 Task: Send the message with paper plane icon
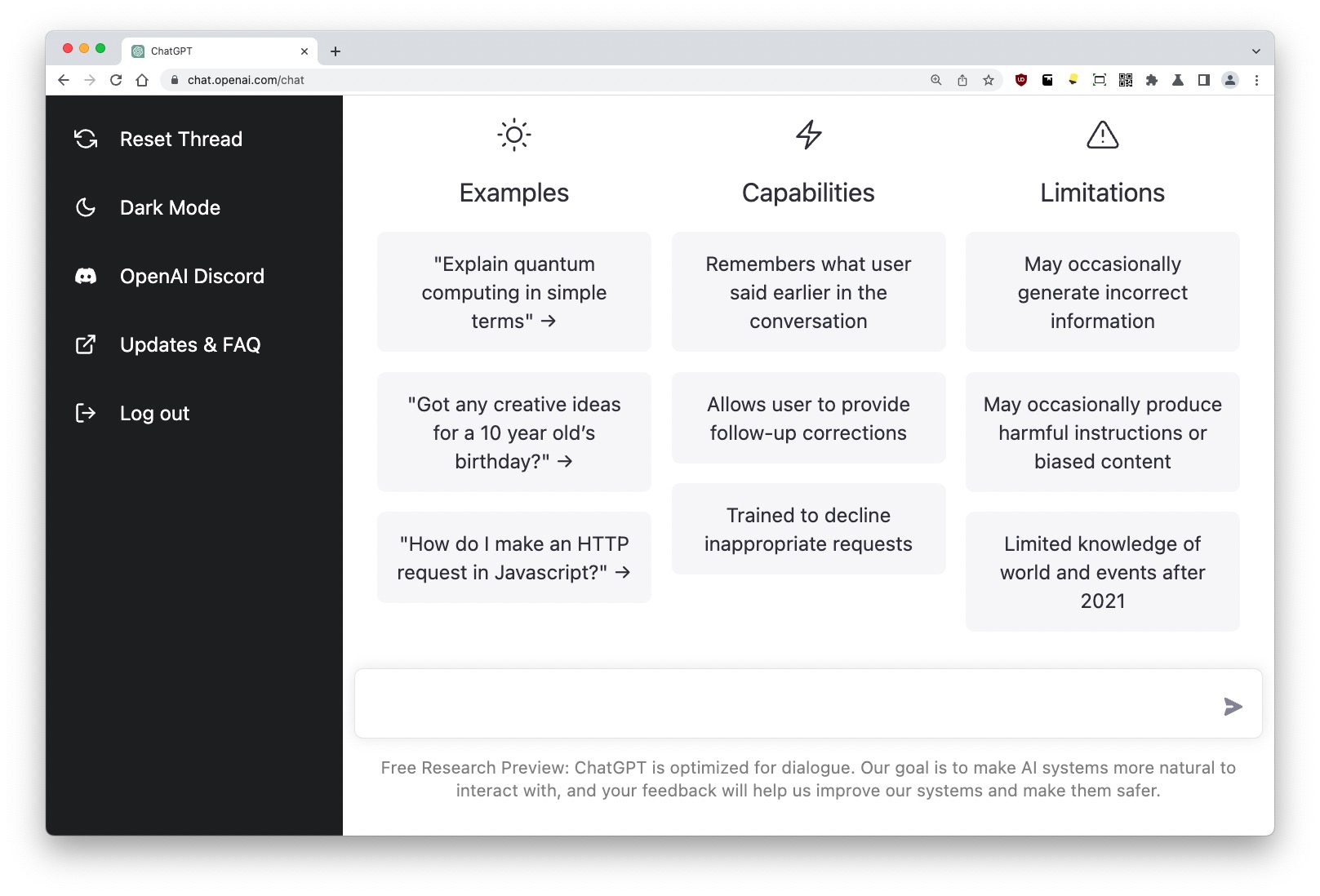(x=1233, y=707)
